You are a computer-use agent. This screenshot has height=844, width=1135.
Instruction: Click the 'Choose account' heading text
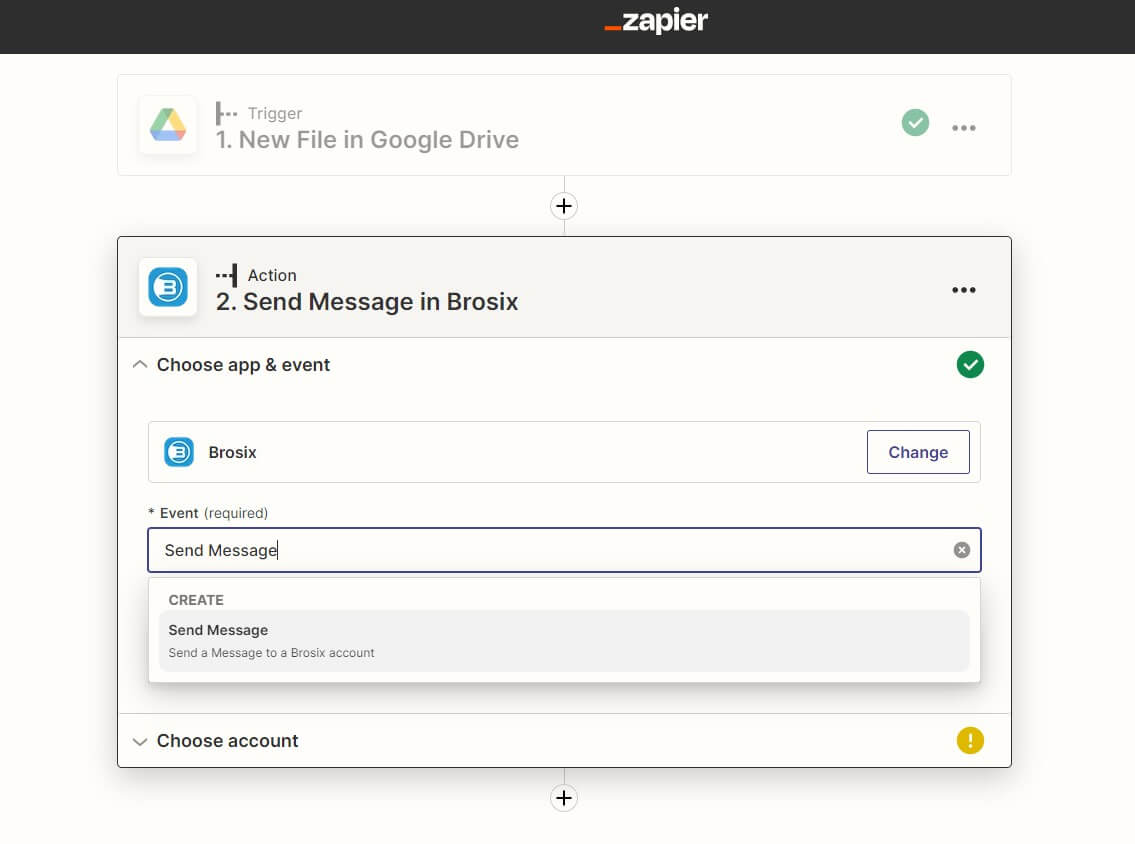click(x=227, y=740)
